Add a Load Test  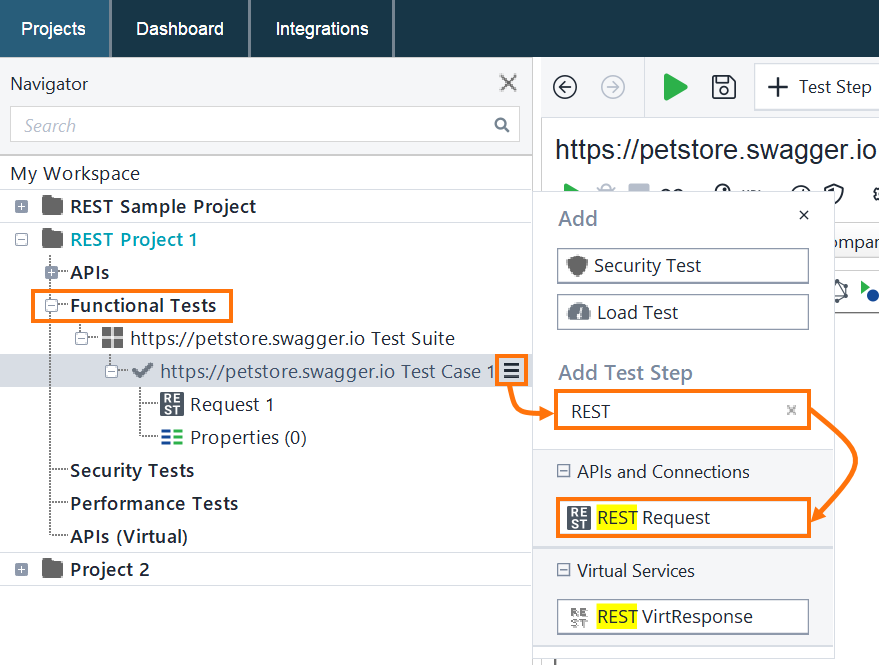pos(682,312)
